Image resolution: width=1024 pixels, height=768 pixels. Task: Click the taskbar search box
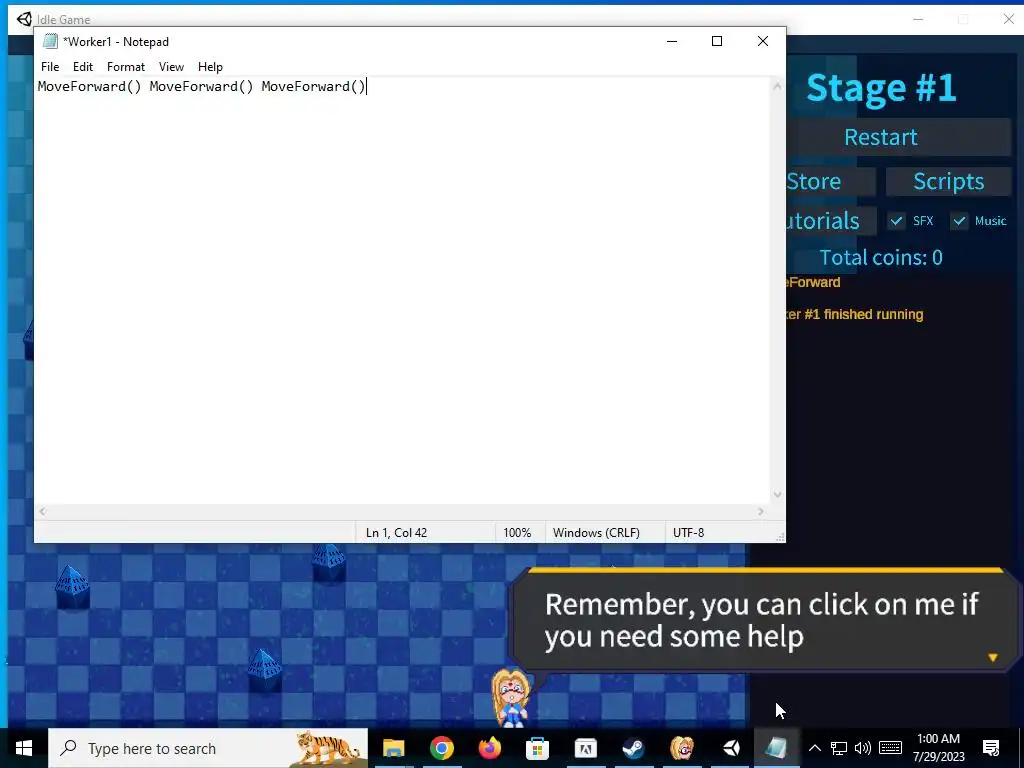click(208, 748)
